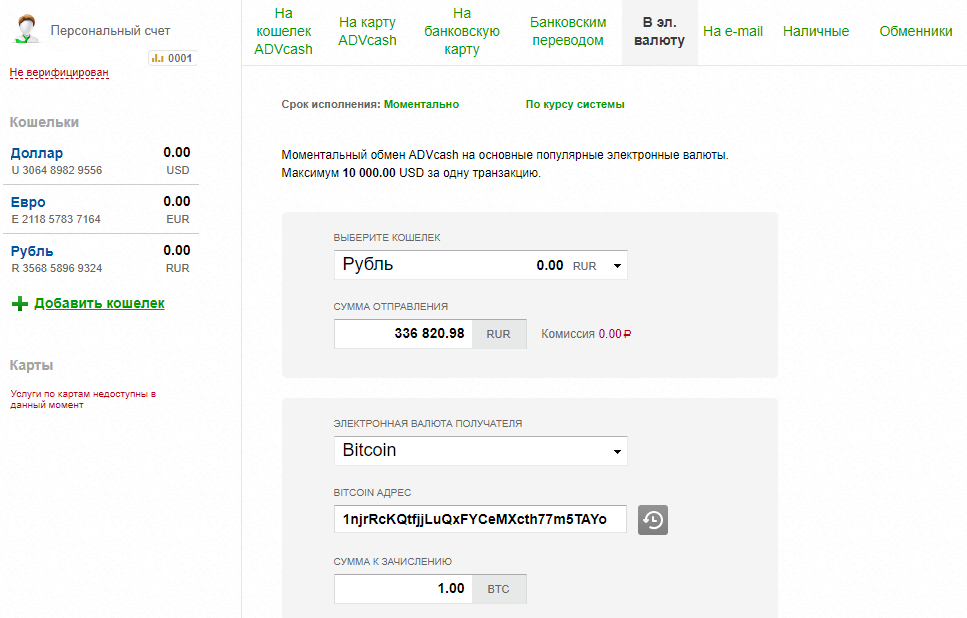Open the Обменники tab
Screen dimensions: 967x618
pos(915,31)
